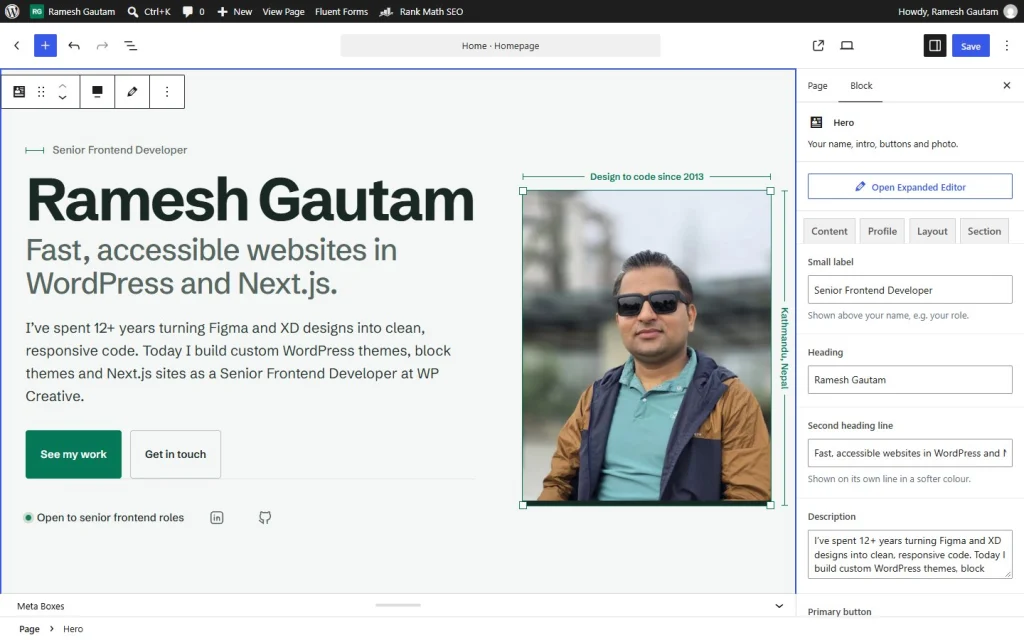1024x640 pixels.
Task: Select the Section settings tab
Action: click(x=984, y=231)
